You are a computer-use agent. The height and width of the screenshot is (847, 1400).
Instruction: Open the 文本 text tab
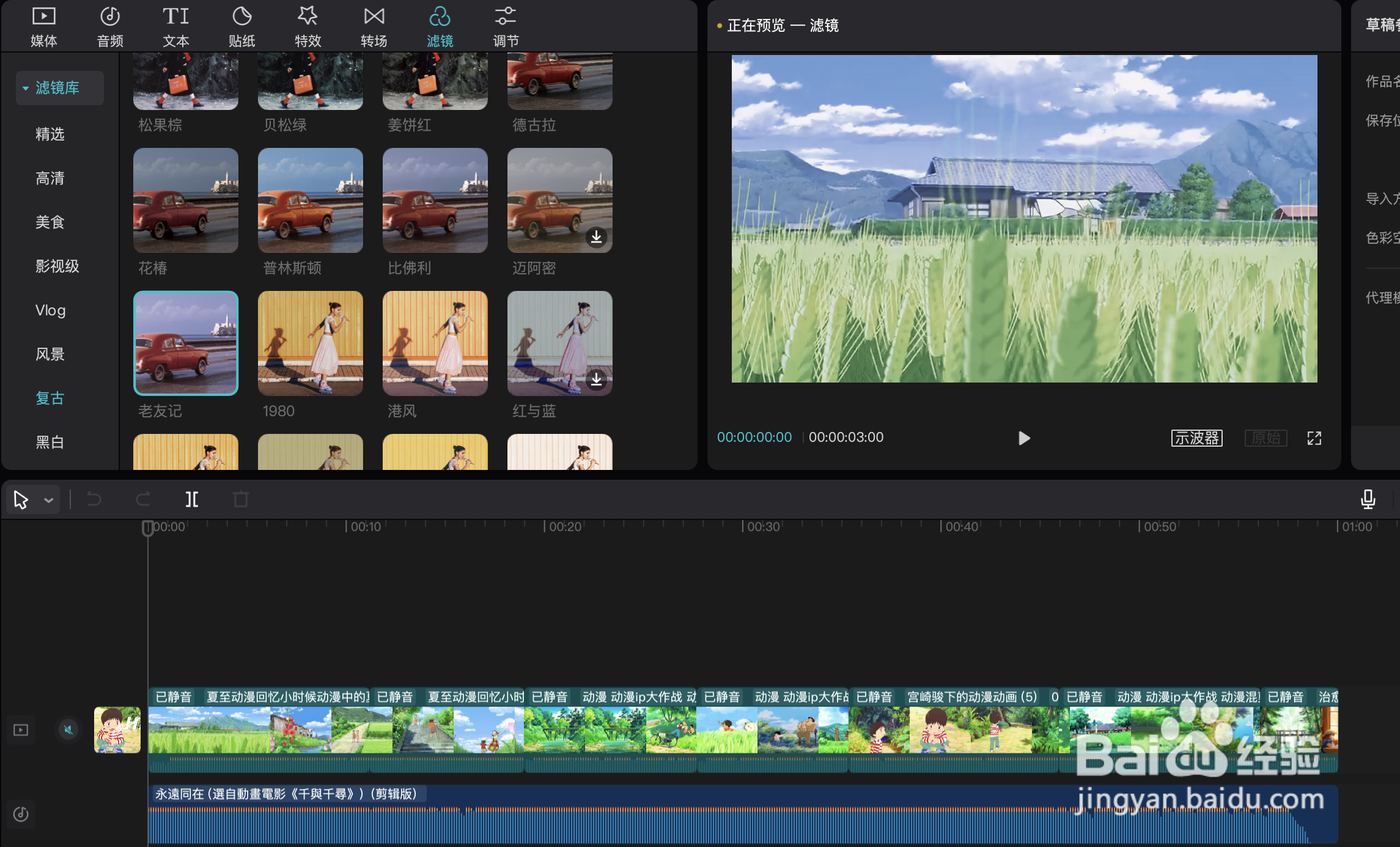point(176,27)
